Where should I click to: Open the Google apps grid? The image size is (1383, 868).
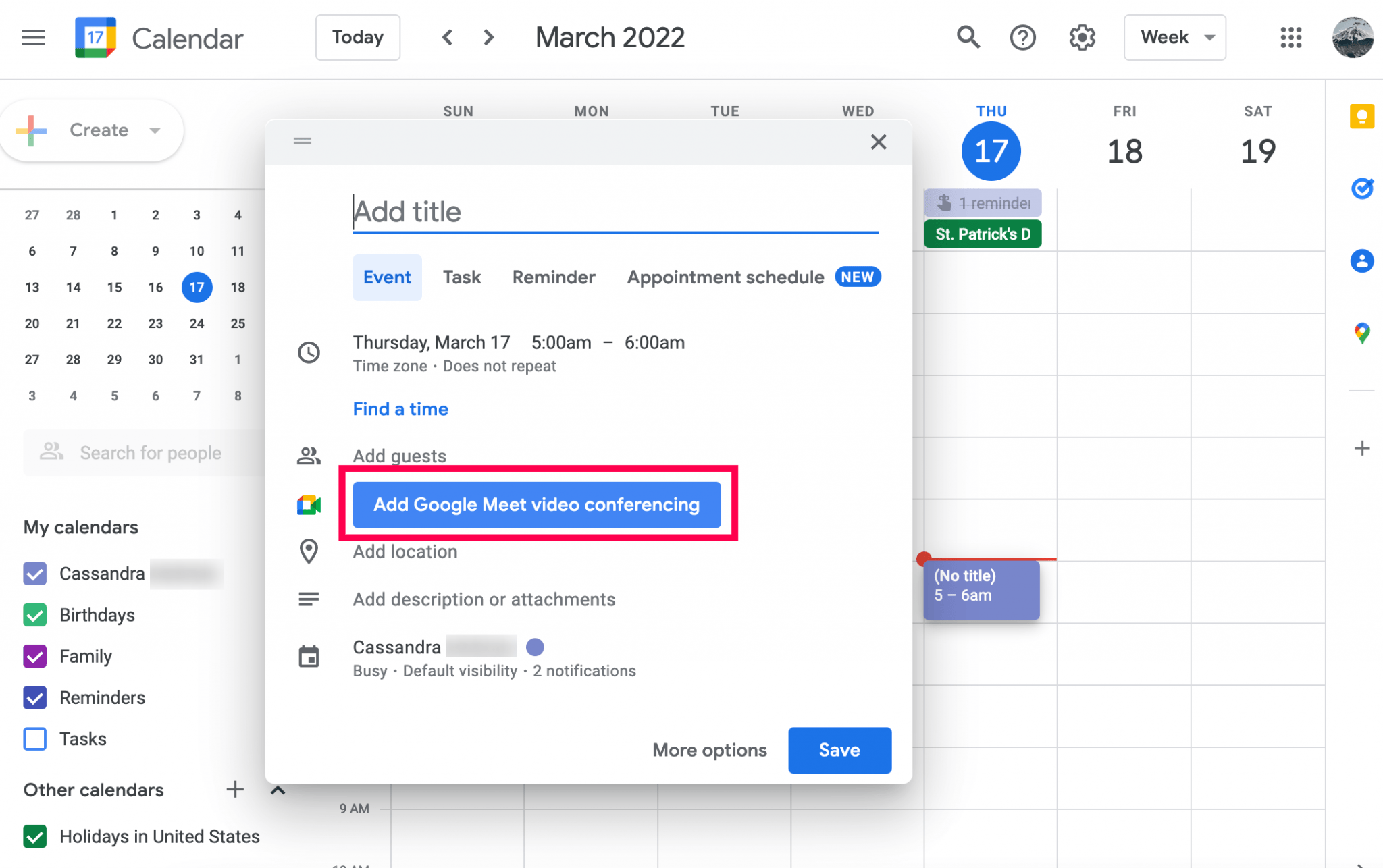[x=1290, y=38]
